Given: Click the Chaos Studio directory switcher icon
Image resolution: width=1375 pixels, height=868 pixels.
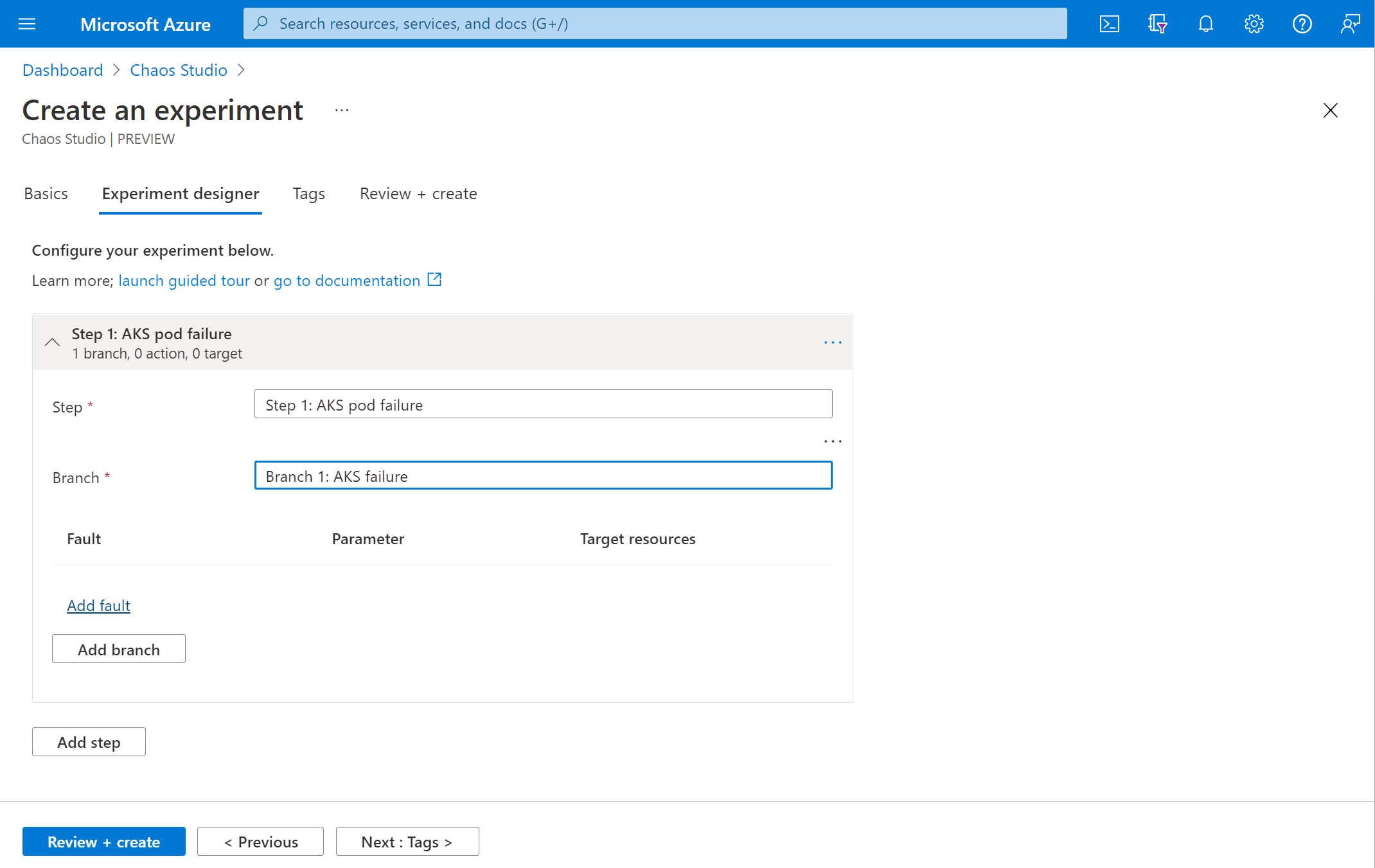Looking at the screenshot, I should [x=1157, y=23].
